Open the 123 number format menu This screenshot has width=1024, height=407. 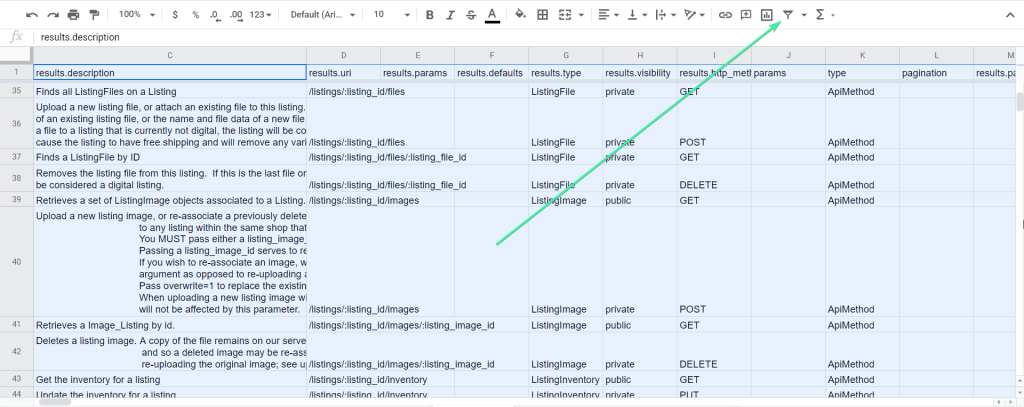260,14
